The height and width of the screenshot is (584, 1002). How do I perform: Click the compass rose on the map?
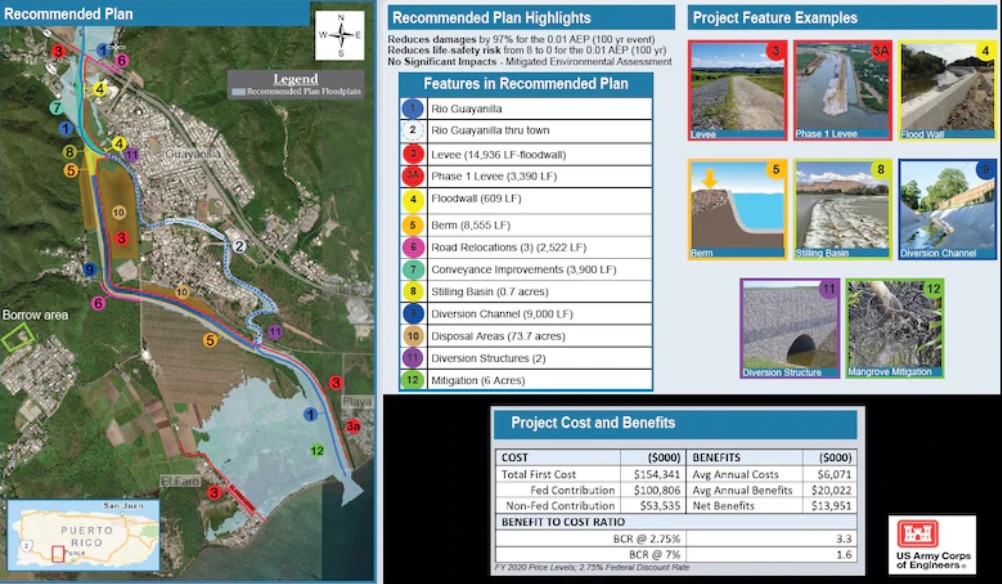pyautogui.click(x=340, y=35)
